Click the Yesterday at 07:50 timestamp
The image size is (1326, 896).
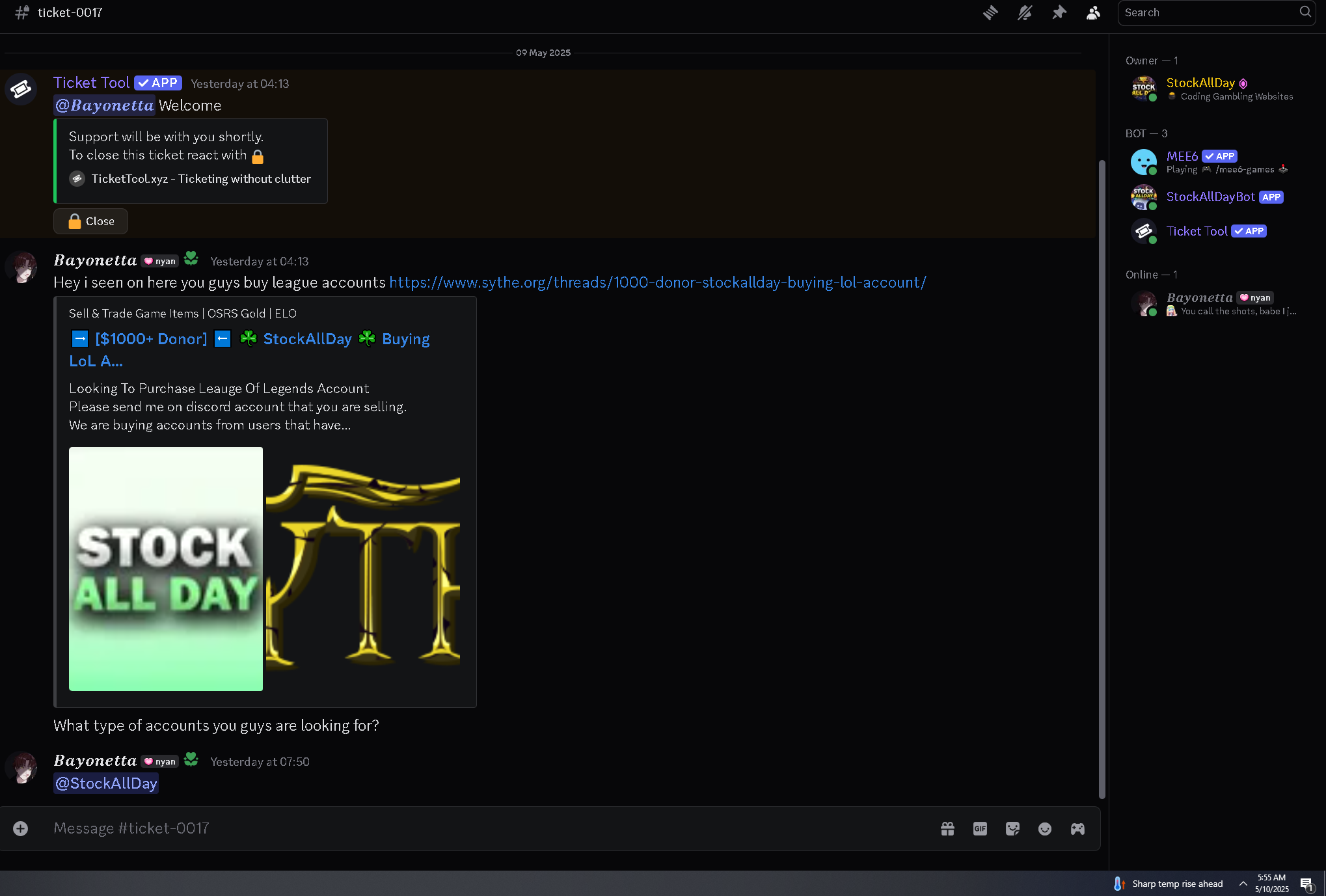tap(260, 762)
